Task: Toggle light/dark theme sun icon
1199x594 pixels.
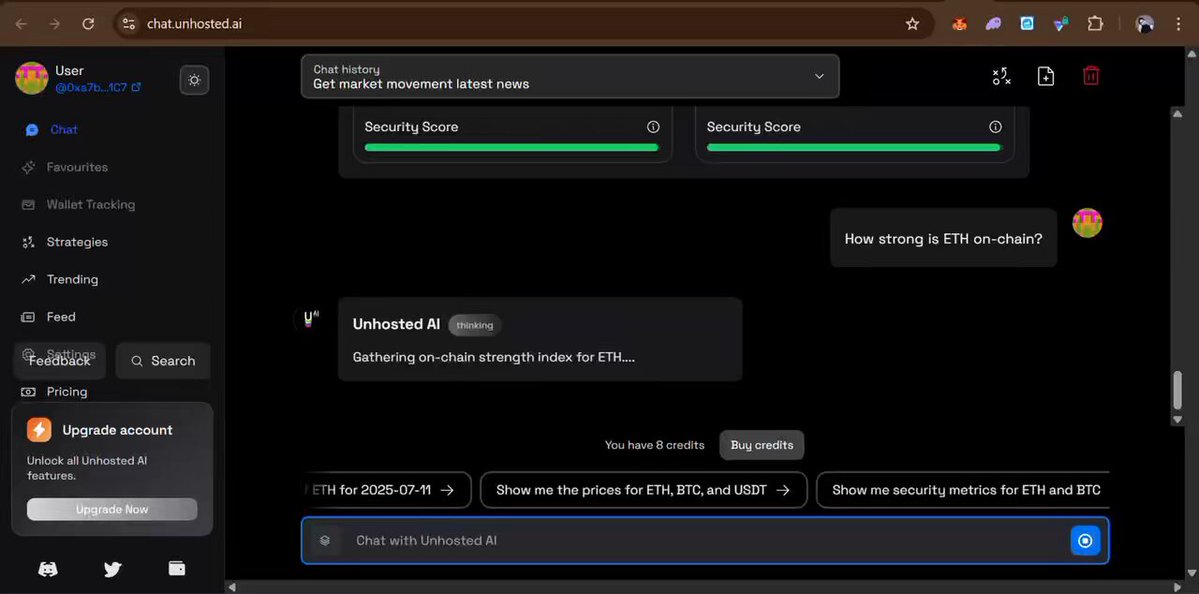Action: pos(194,80)
